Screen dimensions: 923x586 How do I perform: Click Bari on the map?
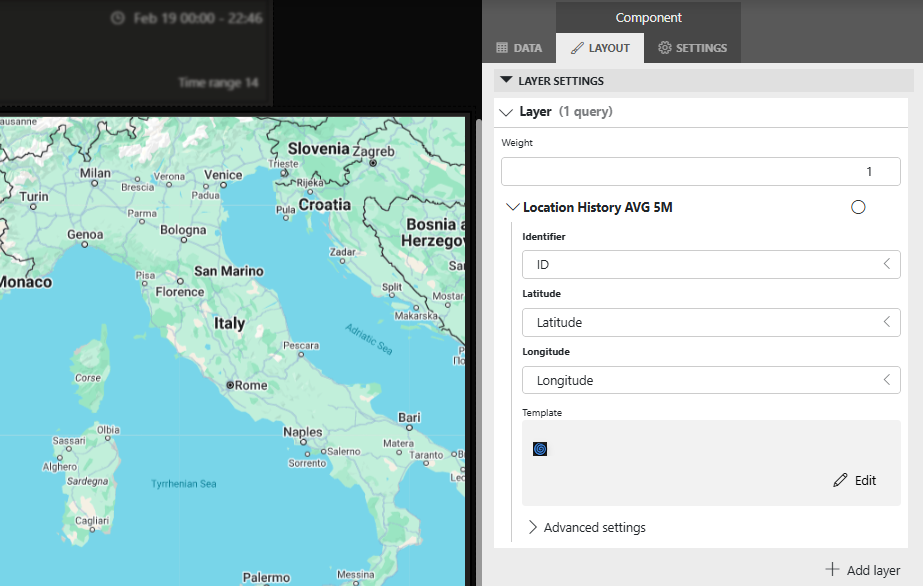[409, 417]
